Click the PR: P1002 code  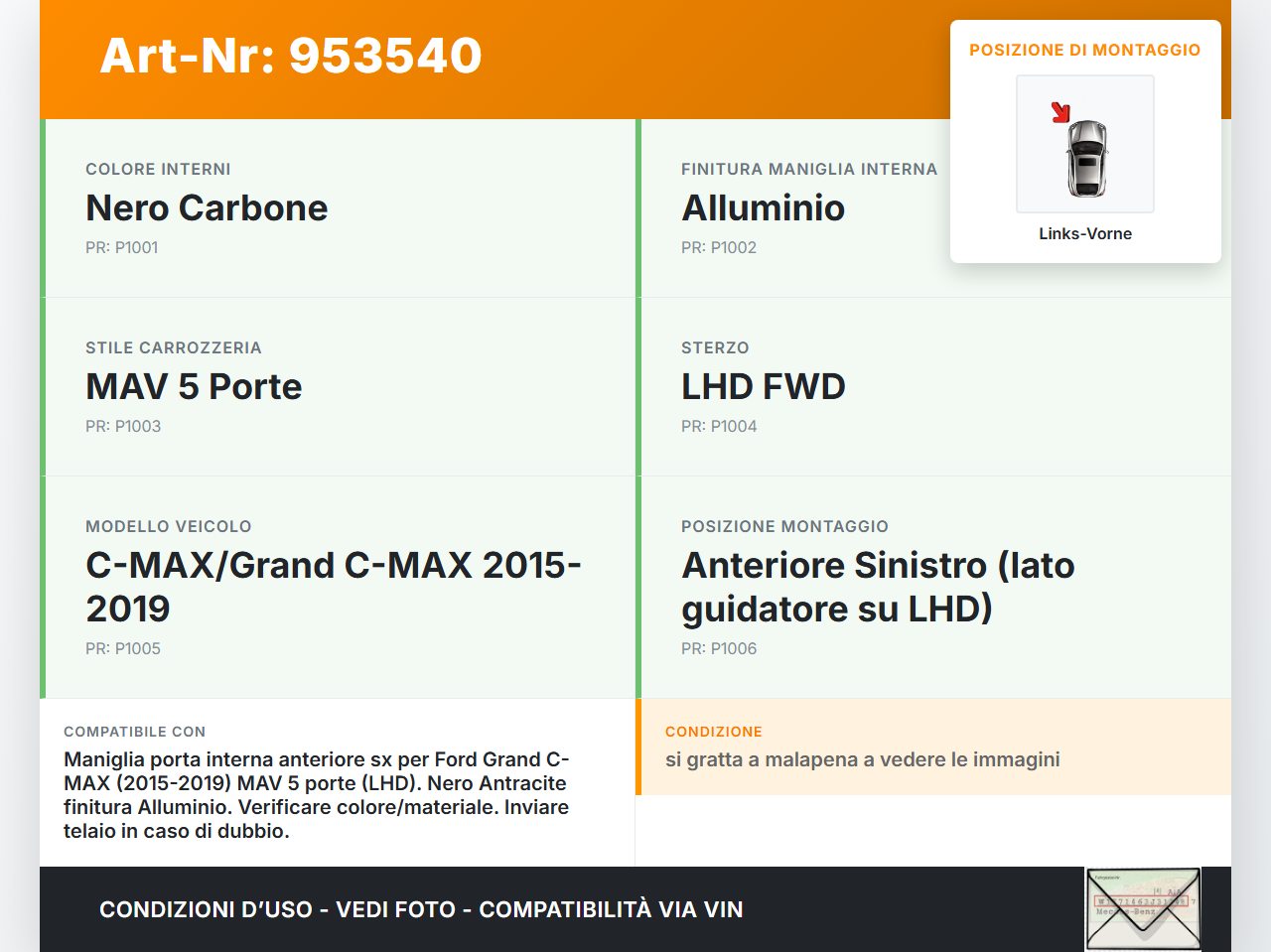pos(719,247)
